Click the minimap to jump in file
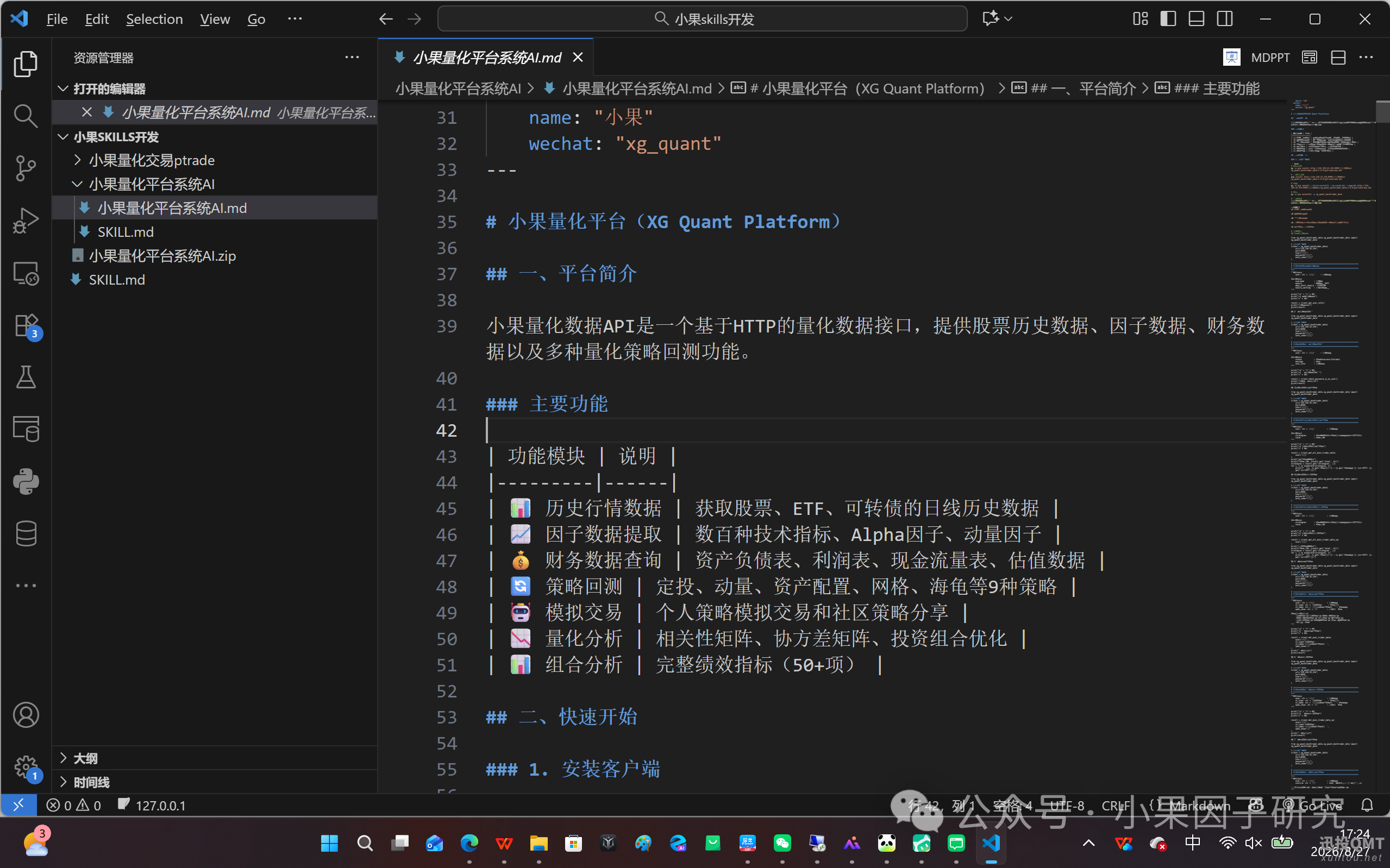 tap(1331, 445)
